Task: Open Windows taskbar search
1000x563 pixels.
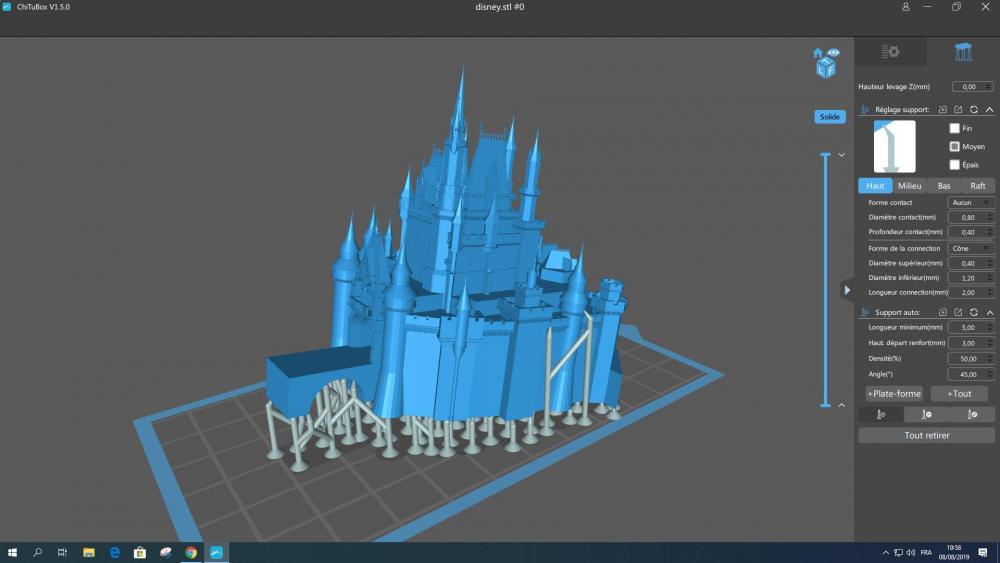Action: pos(37,553)
